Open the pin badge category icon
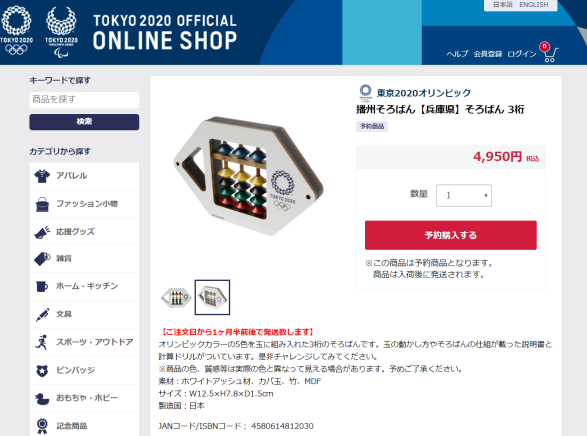The height and width of the screenshot is (436, 587). click(x=42, y=371)
